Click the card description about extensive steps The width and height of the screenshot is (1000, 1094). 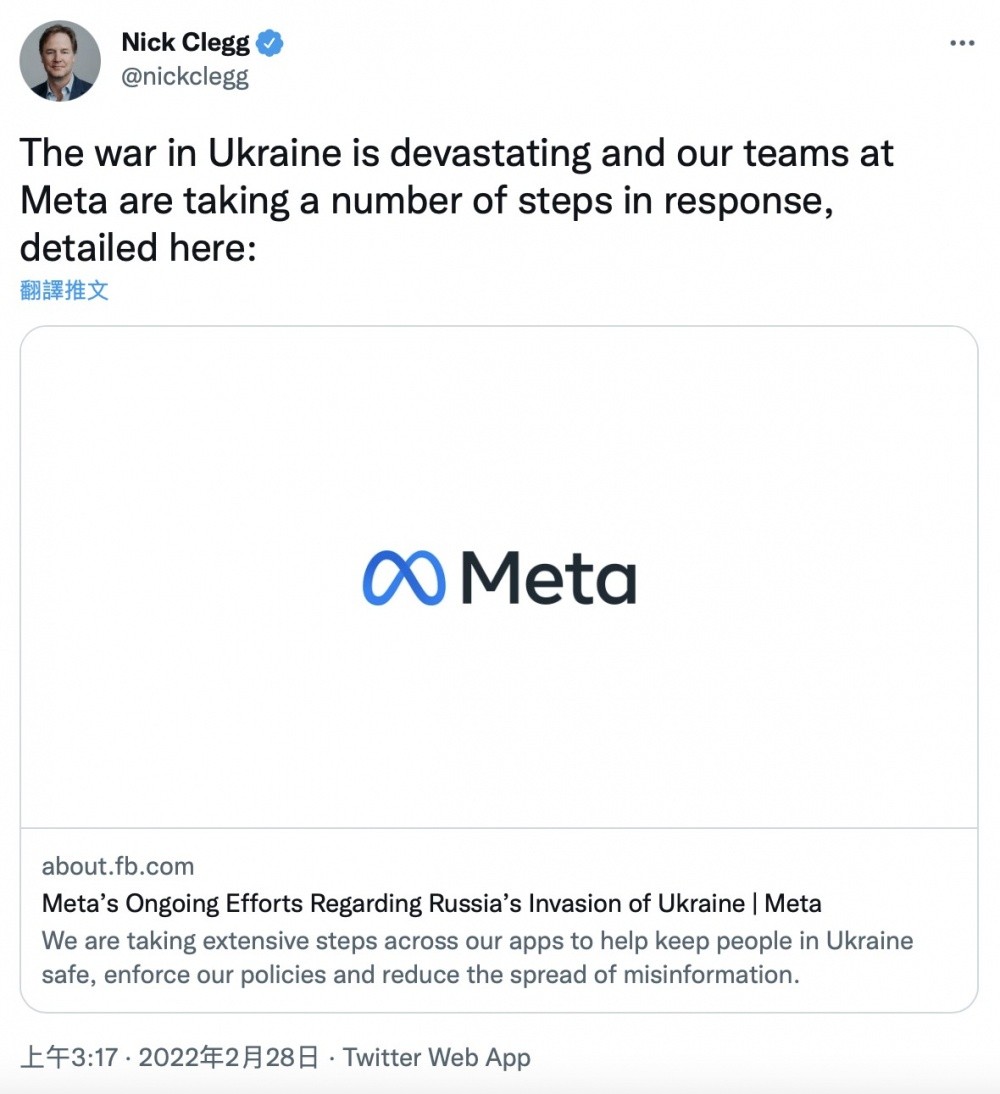point(477,941)
